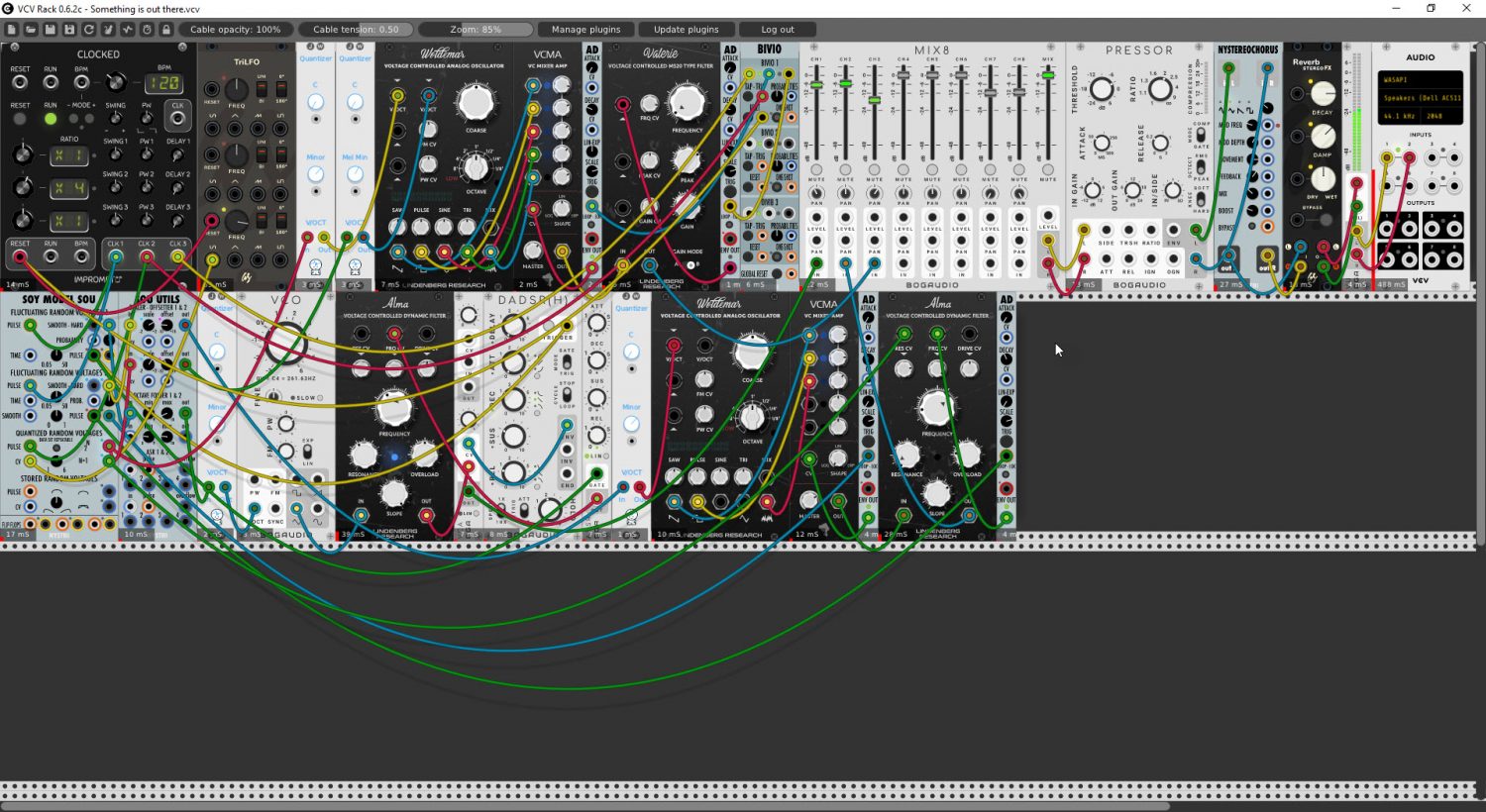Click the CLK output jack on Clocked
The width and height of the screenshot is (1486, 812).
(177, 119)
